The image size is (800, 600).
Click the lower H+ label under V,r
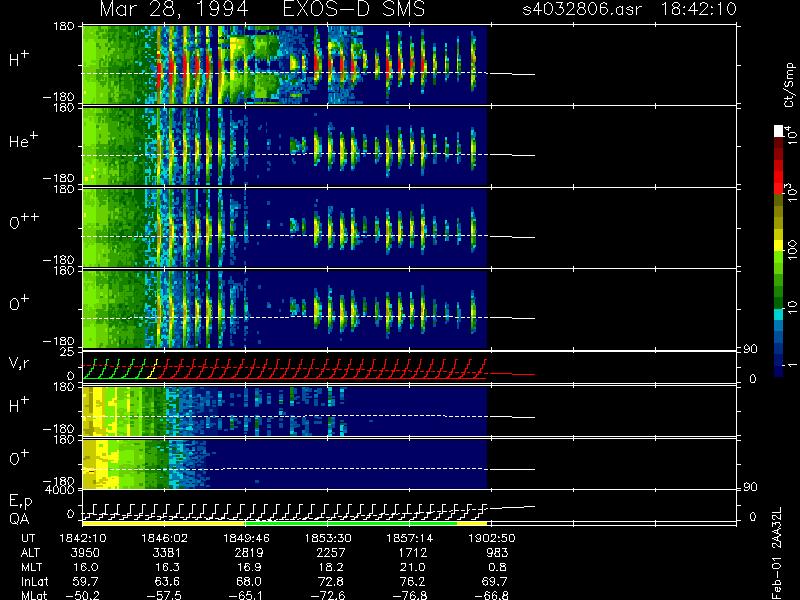pos(19,405)
